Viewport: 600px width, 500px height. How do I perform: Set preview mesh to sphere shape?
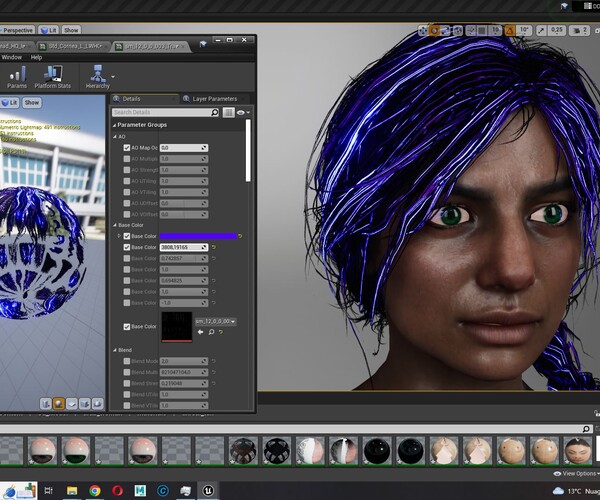click(59, 404)
